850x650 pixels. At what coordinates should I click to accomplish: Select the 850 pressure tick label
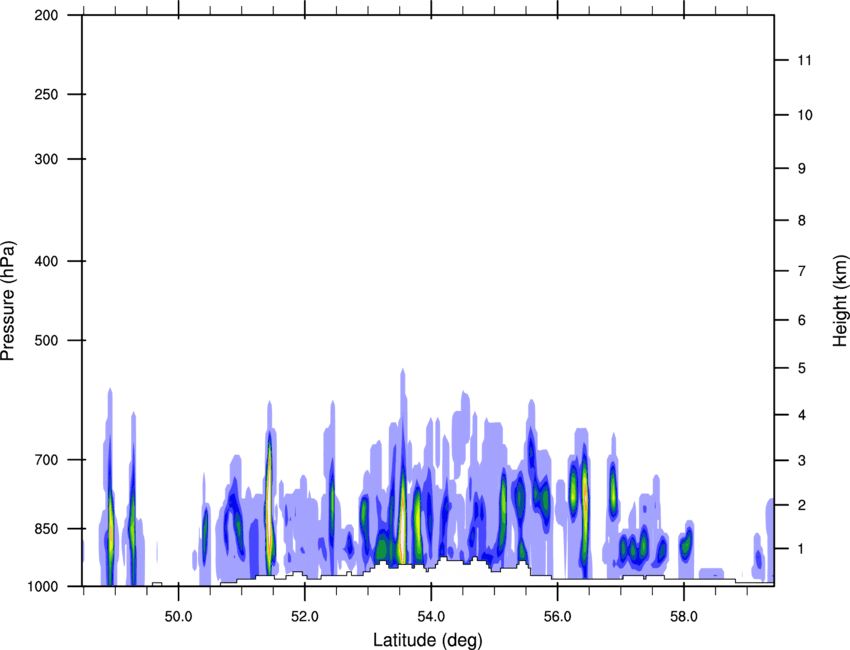46,529
